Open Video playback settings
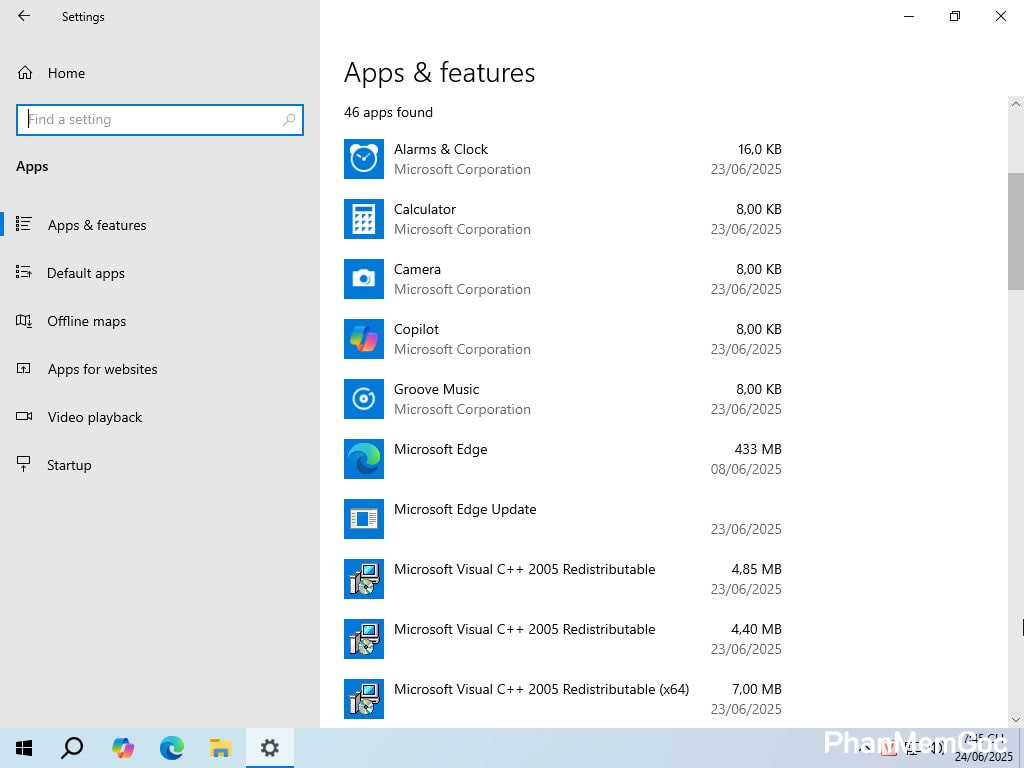 (94, 417)
